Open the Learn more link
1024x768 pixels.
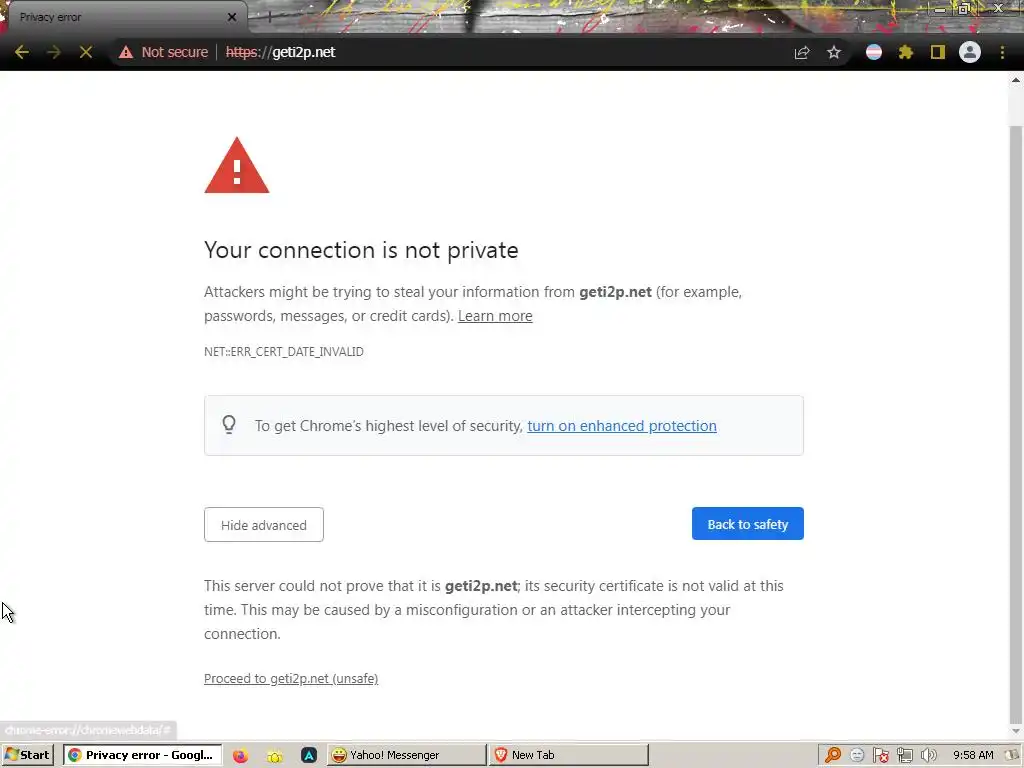click(x=495, y=316)
